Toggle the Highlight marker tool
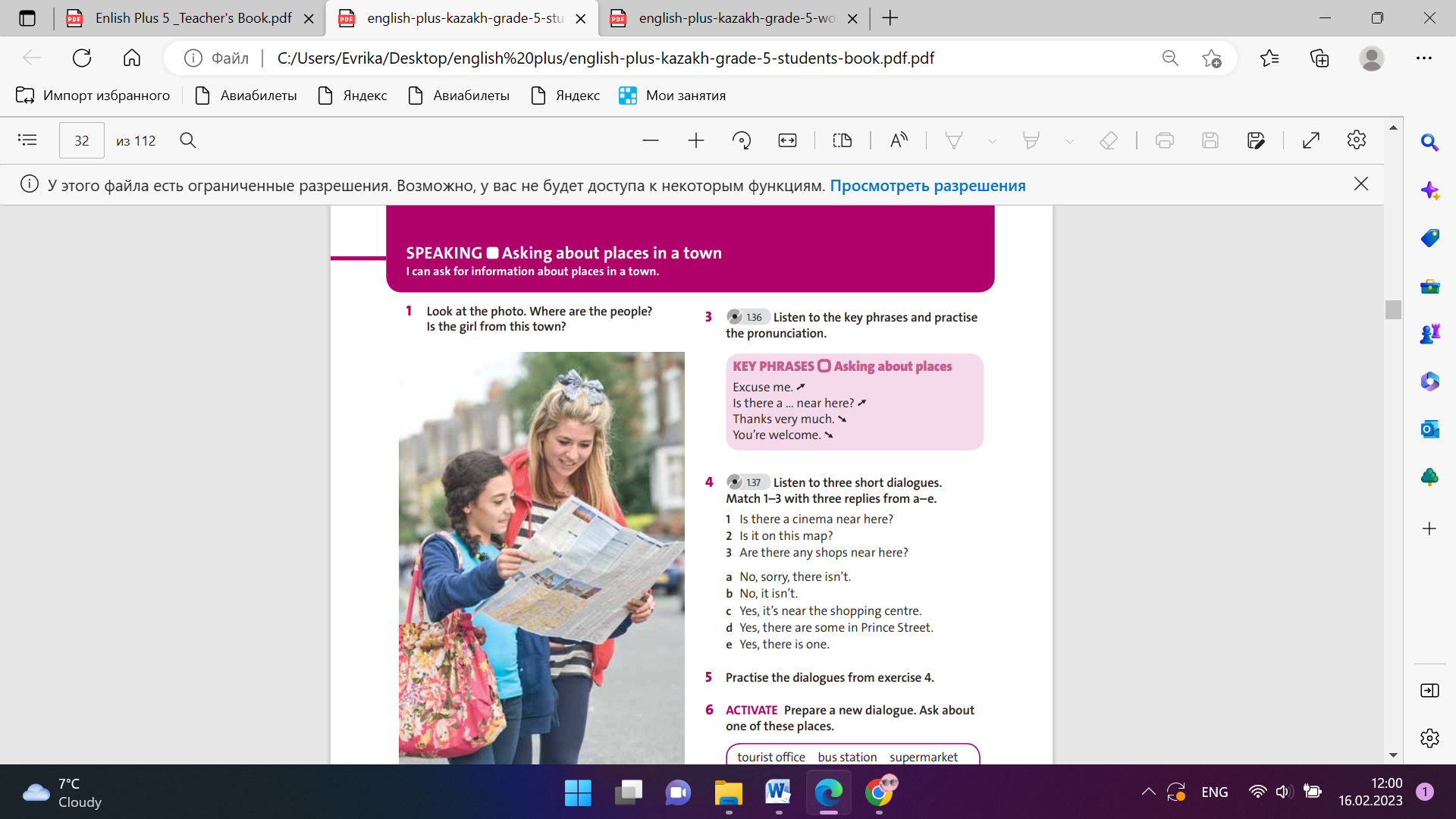 tap(1031, 140)
